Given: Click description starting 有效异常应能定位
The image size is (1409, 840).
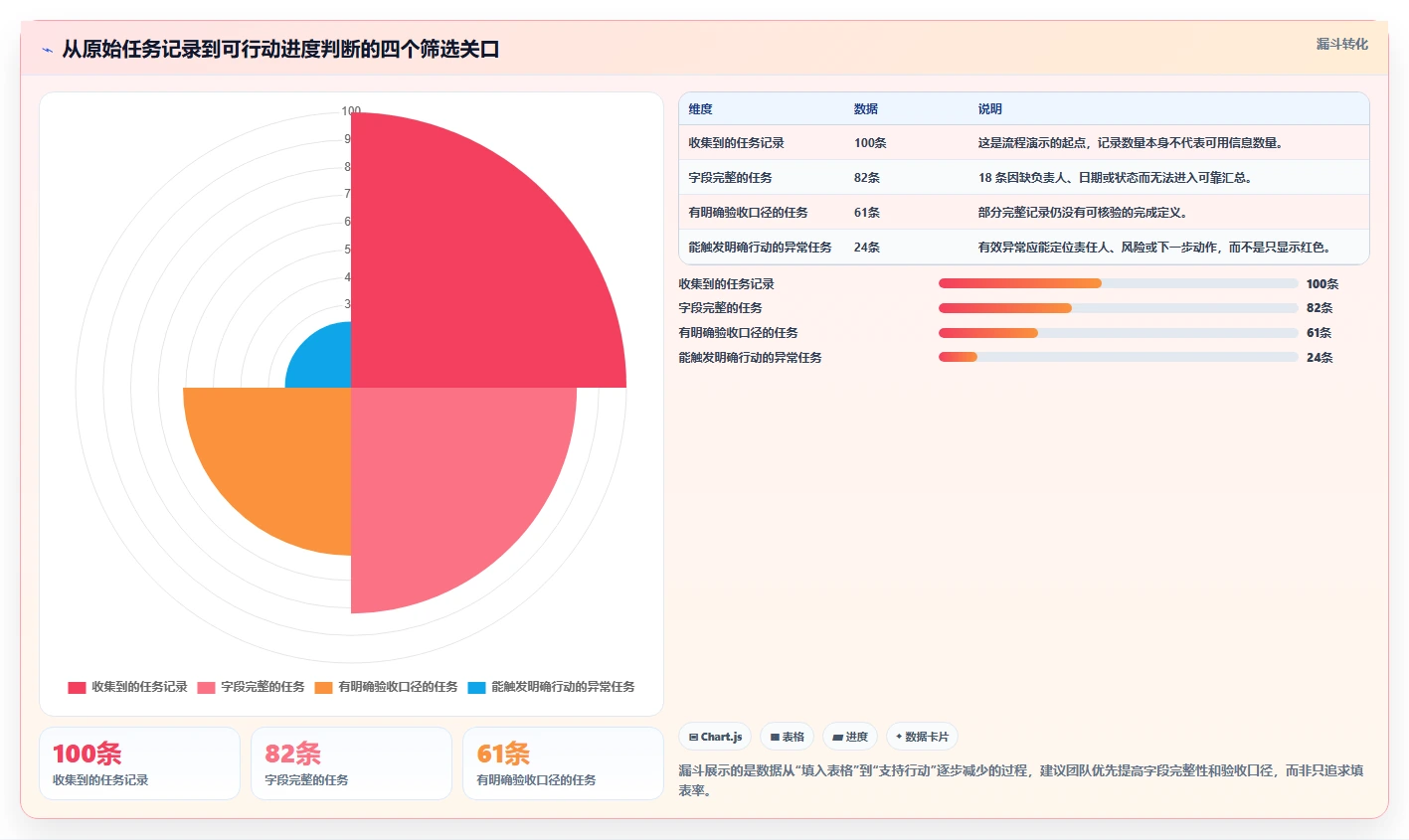Looking at the screenshot, I should coord(1156,248).
